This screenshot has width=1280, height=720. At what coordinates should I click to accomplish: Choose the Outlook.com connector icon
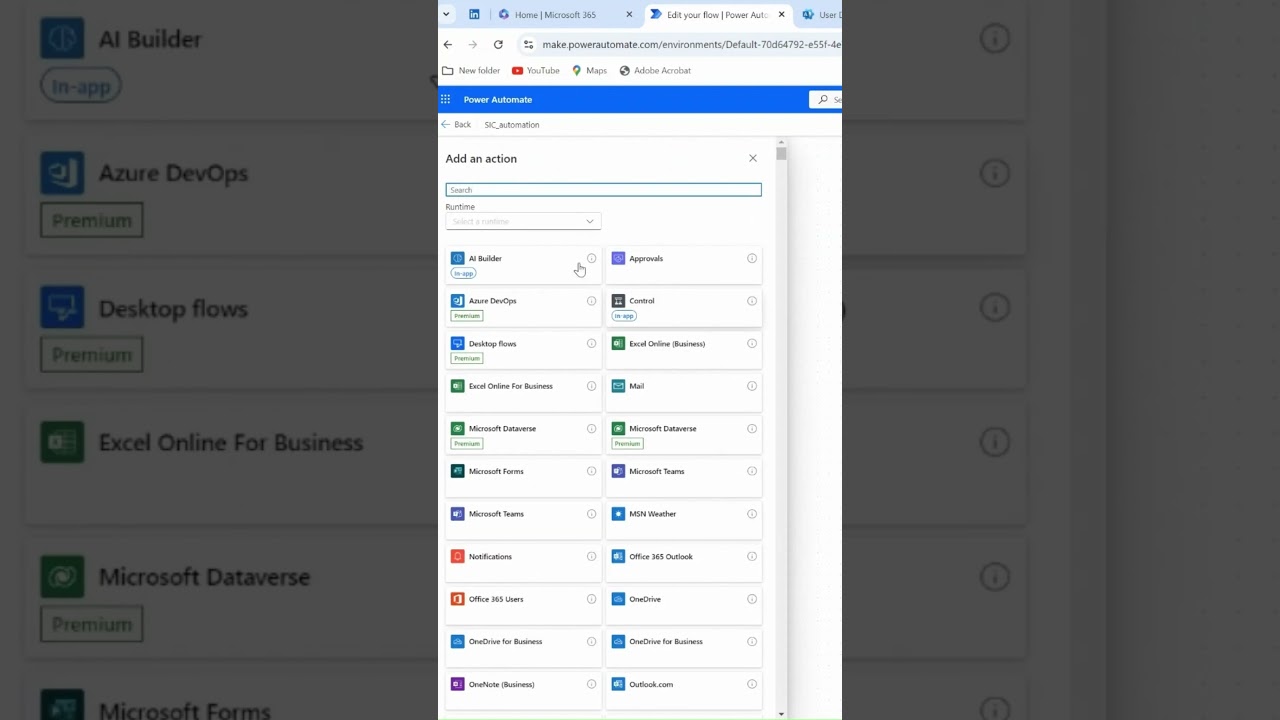[x=618, y=684]
